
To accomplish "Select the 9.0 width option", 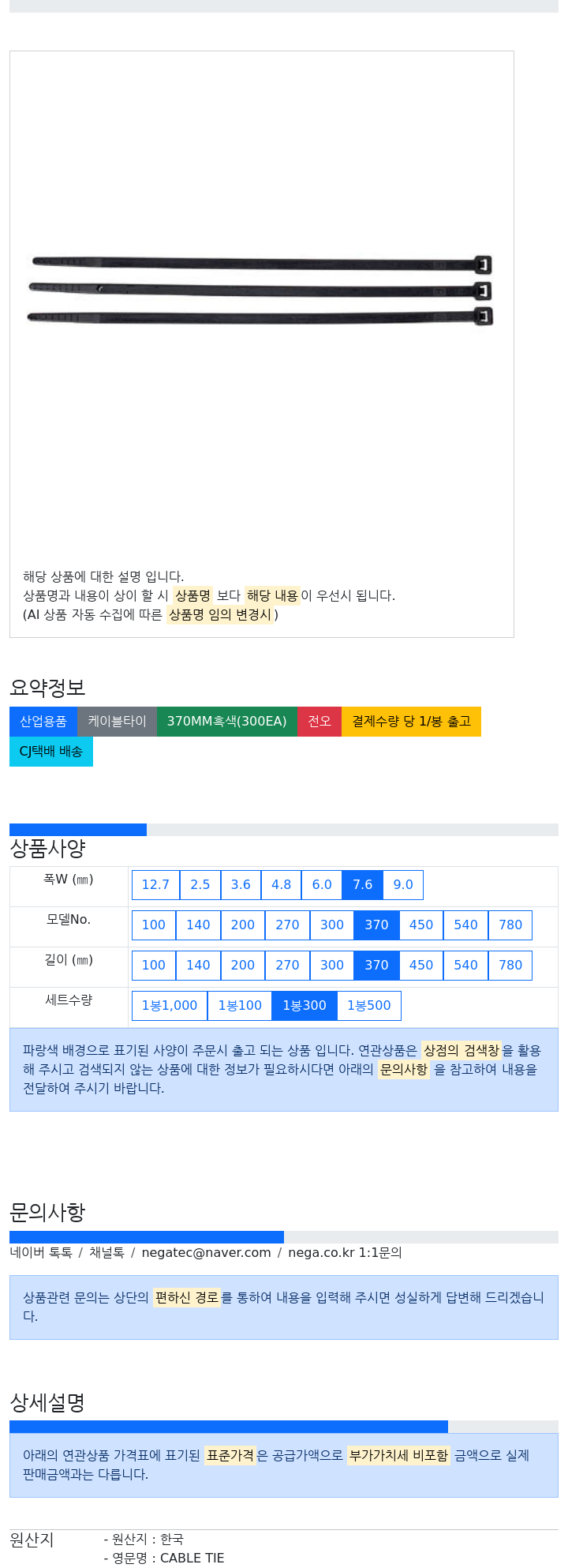I will (x=403, y=885).
